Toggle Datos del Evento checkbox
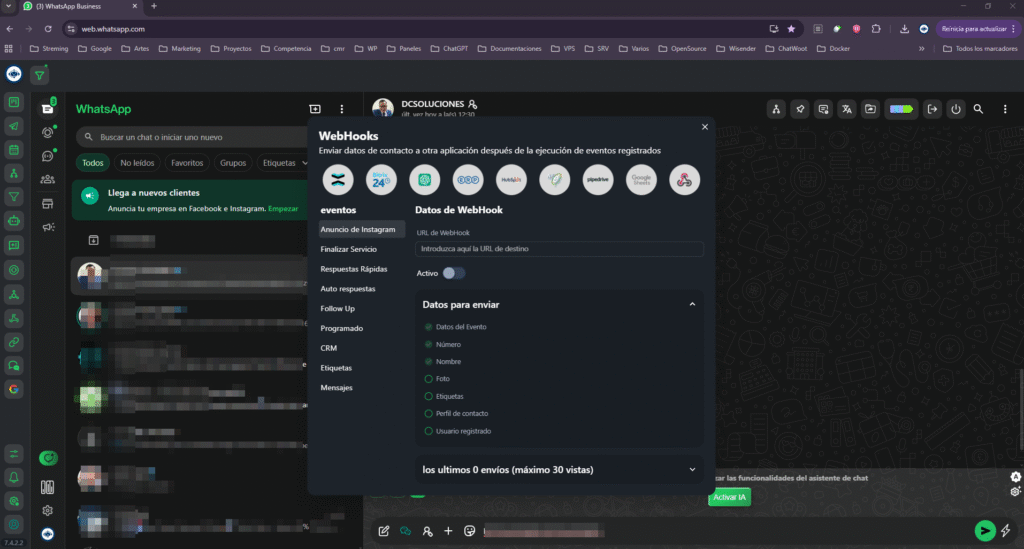 (428, 327)
